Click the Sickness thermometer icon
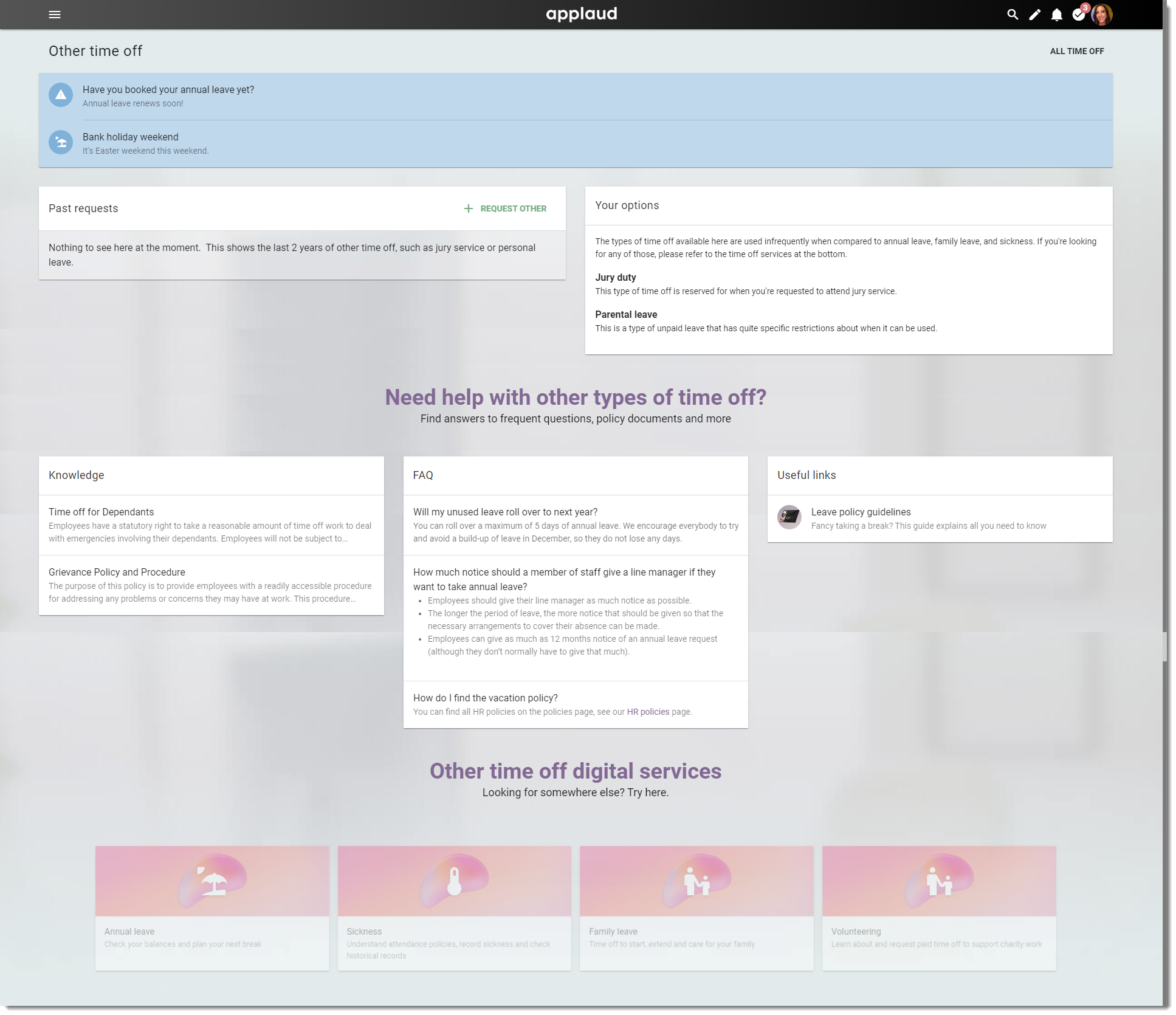 click(x=455, y=881)
